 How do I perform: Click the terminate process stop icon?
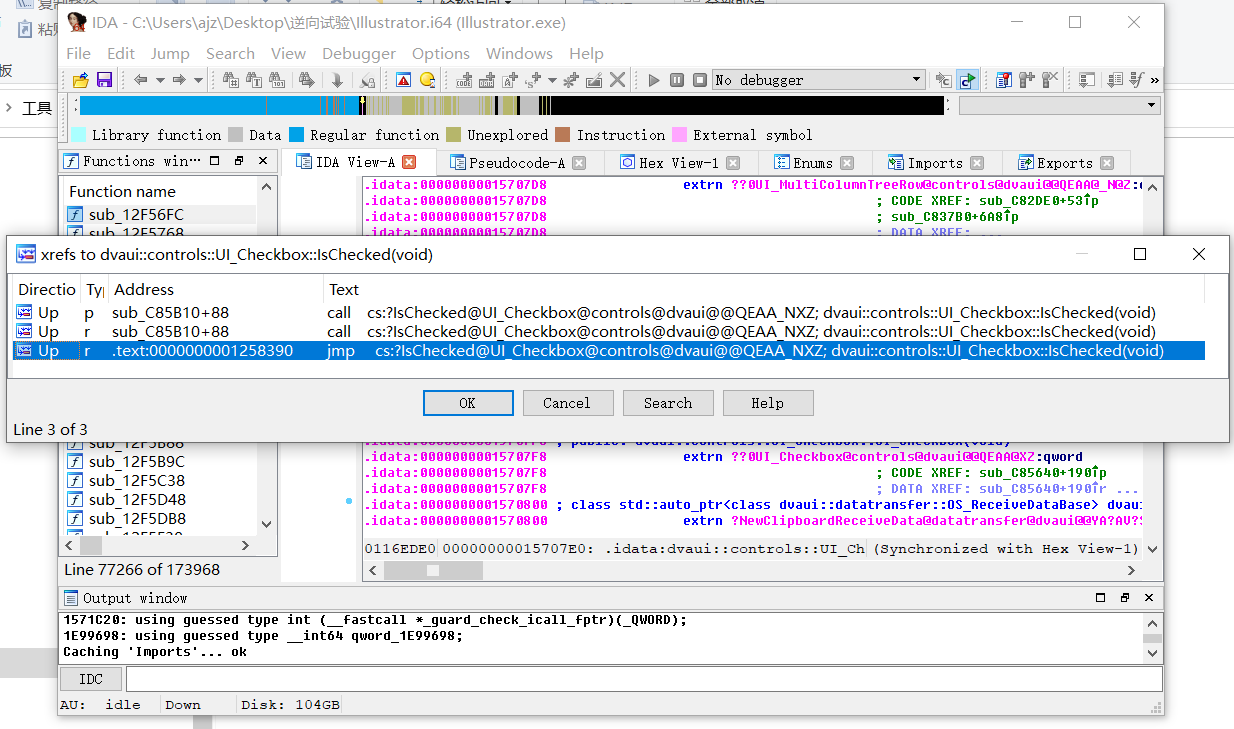click(700, 80)
